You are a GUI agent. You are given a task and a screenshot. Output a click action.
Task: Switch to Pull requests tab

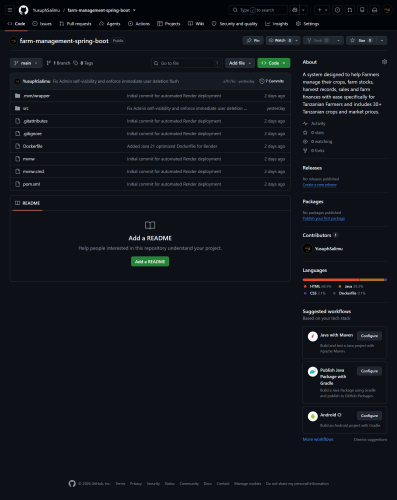(x=75, y=24)
